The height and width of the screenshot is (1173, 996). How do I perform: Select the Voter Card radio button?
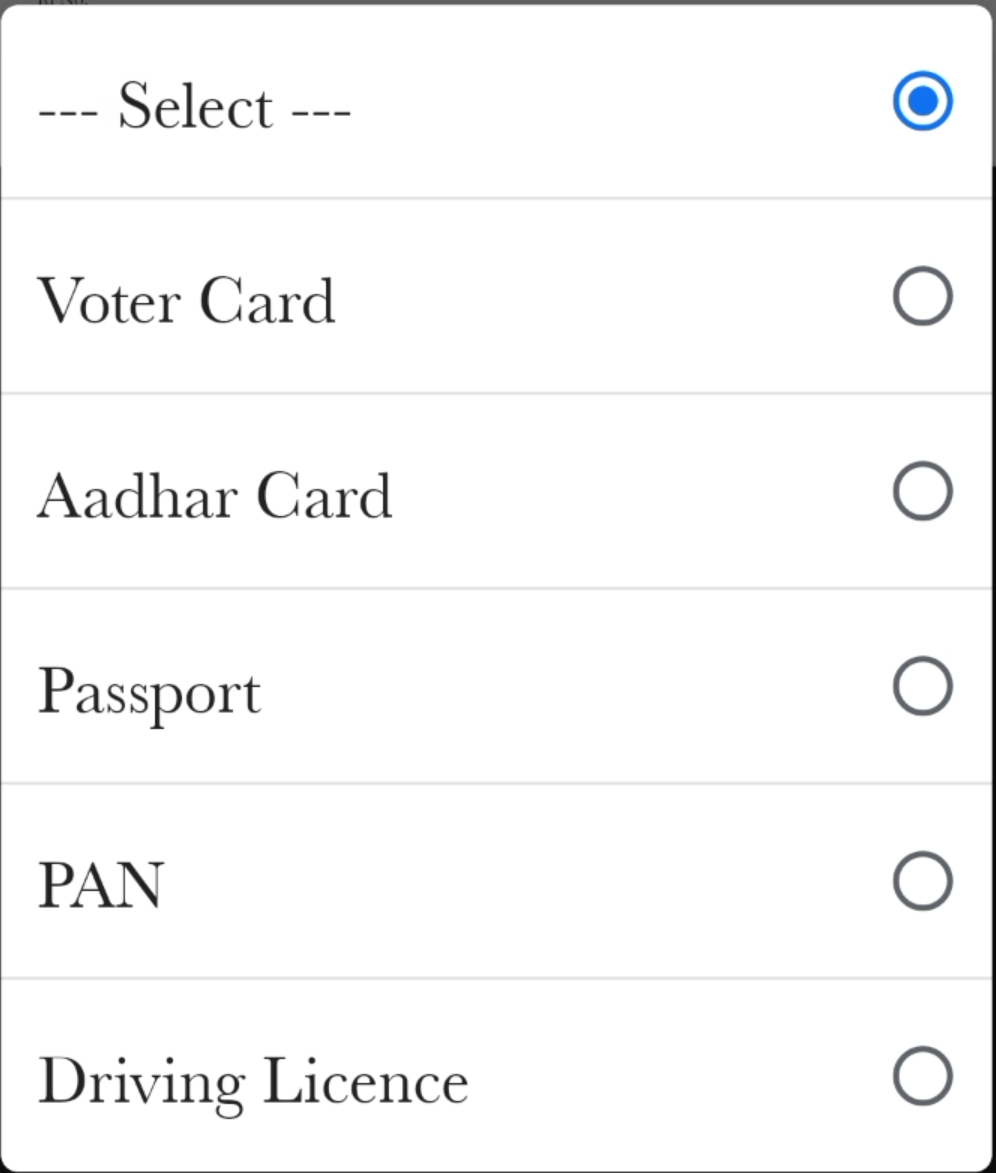click(x=921, y=297)
